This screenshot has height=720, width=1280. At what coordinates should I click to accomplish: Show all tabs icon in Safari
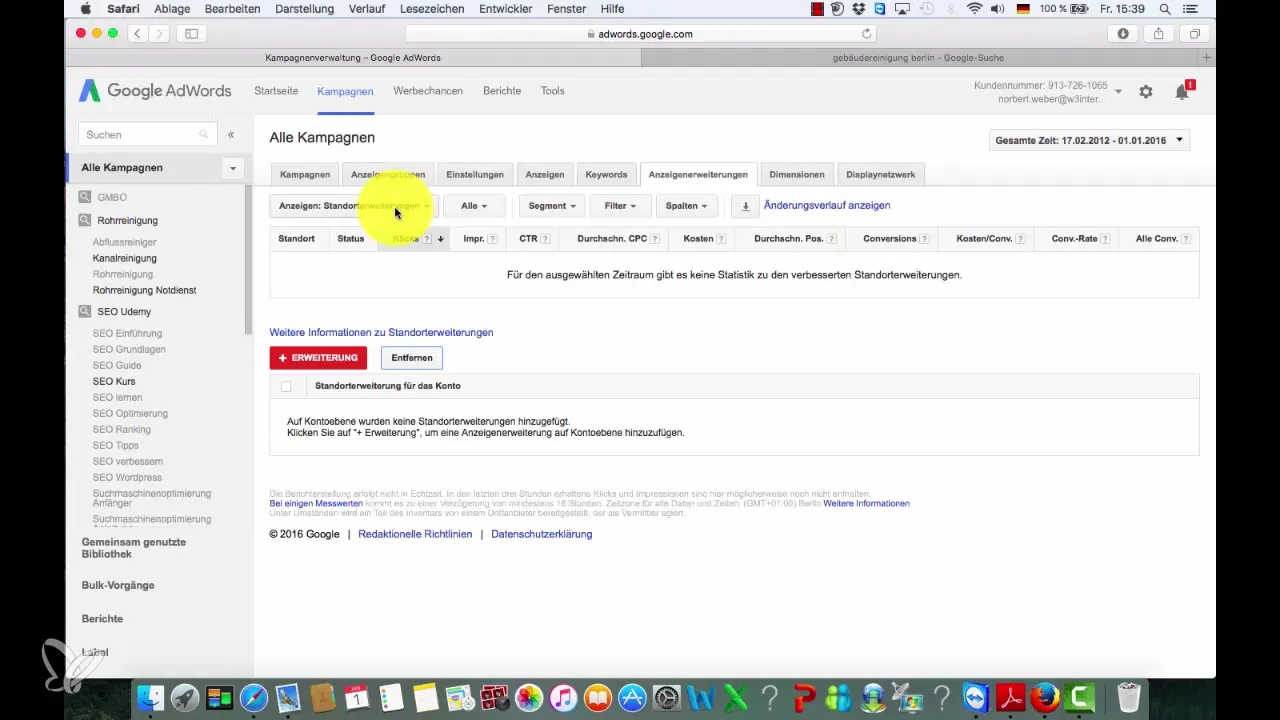(x=1195, y=33)
